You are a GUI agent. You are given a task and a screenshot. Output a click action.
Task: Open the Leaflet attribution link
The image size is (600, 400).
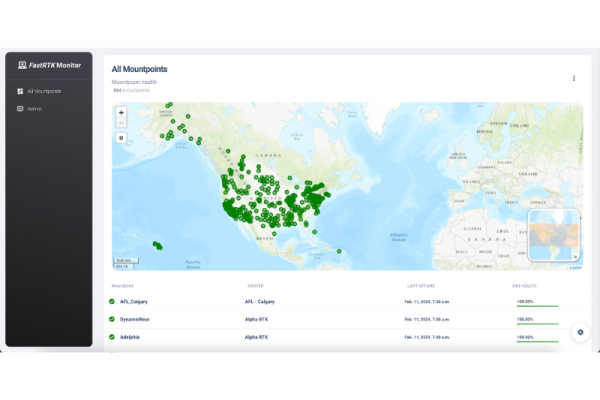[x=575, y=268]
